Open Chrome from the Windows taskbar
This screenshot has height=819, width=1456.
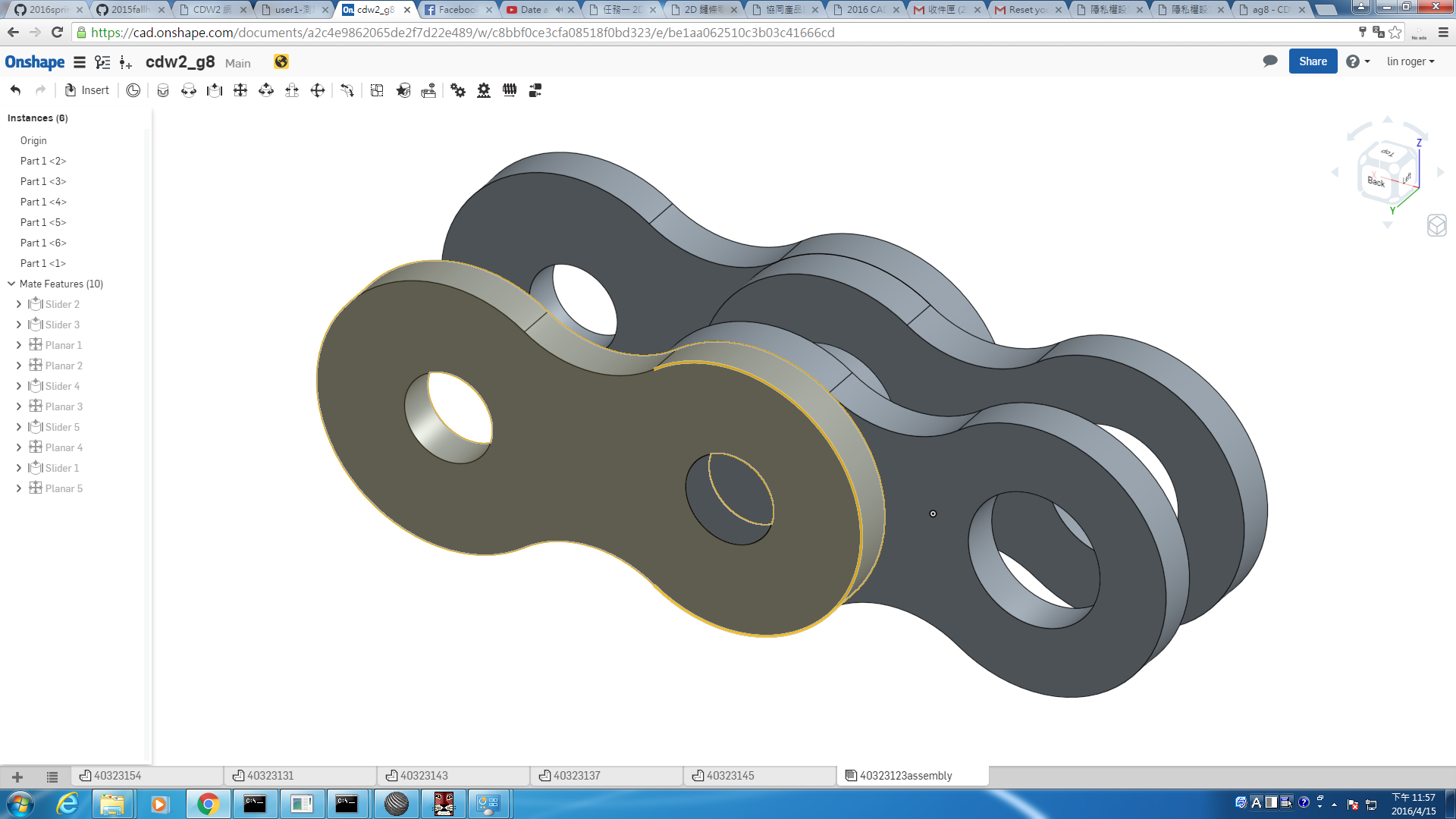click(208, 804)
